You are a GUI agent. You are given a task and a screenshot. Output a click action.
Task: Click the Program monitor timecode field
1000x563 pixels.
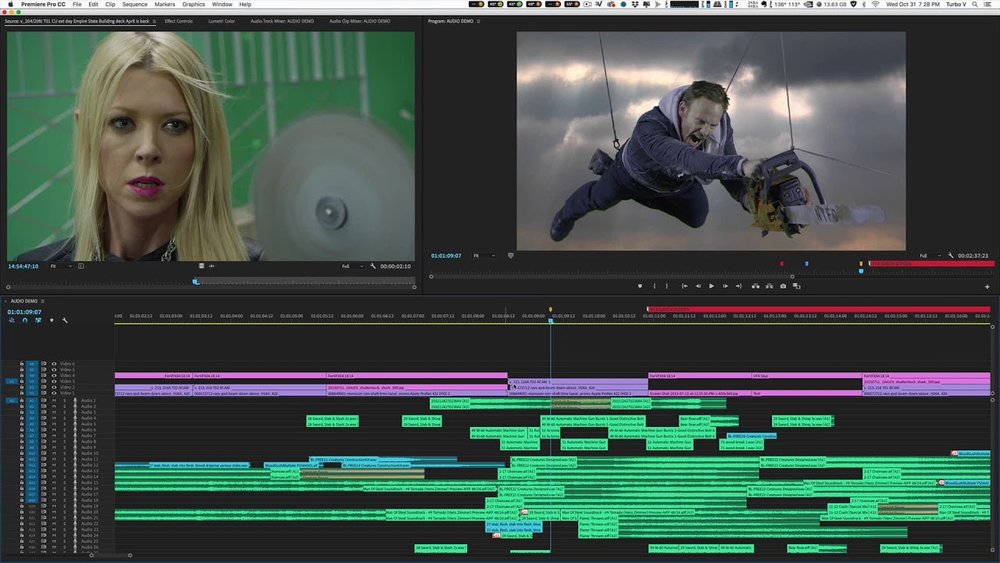pos(446,256)
